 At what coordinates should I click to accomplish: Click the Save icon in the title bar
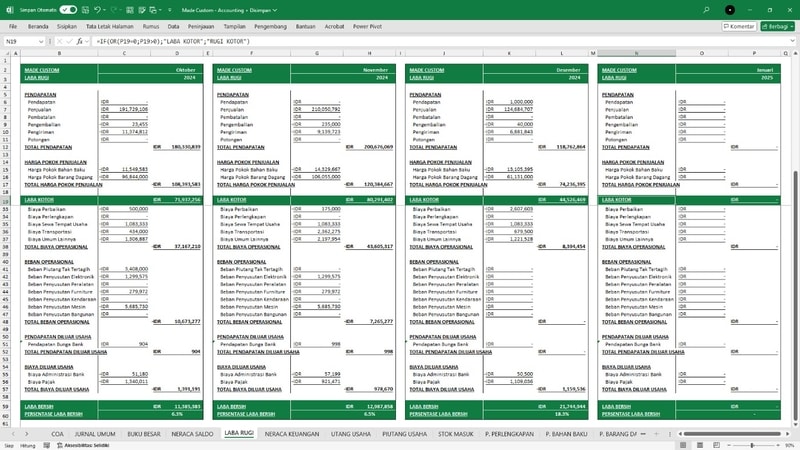click(85, 10)
